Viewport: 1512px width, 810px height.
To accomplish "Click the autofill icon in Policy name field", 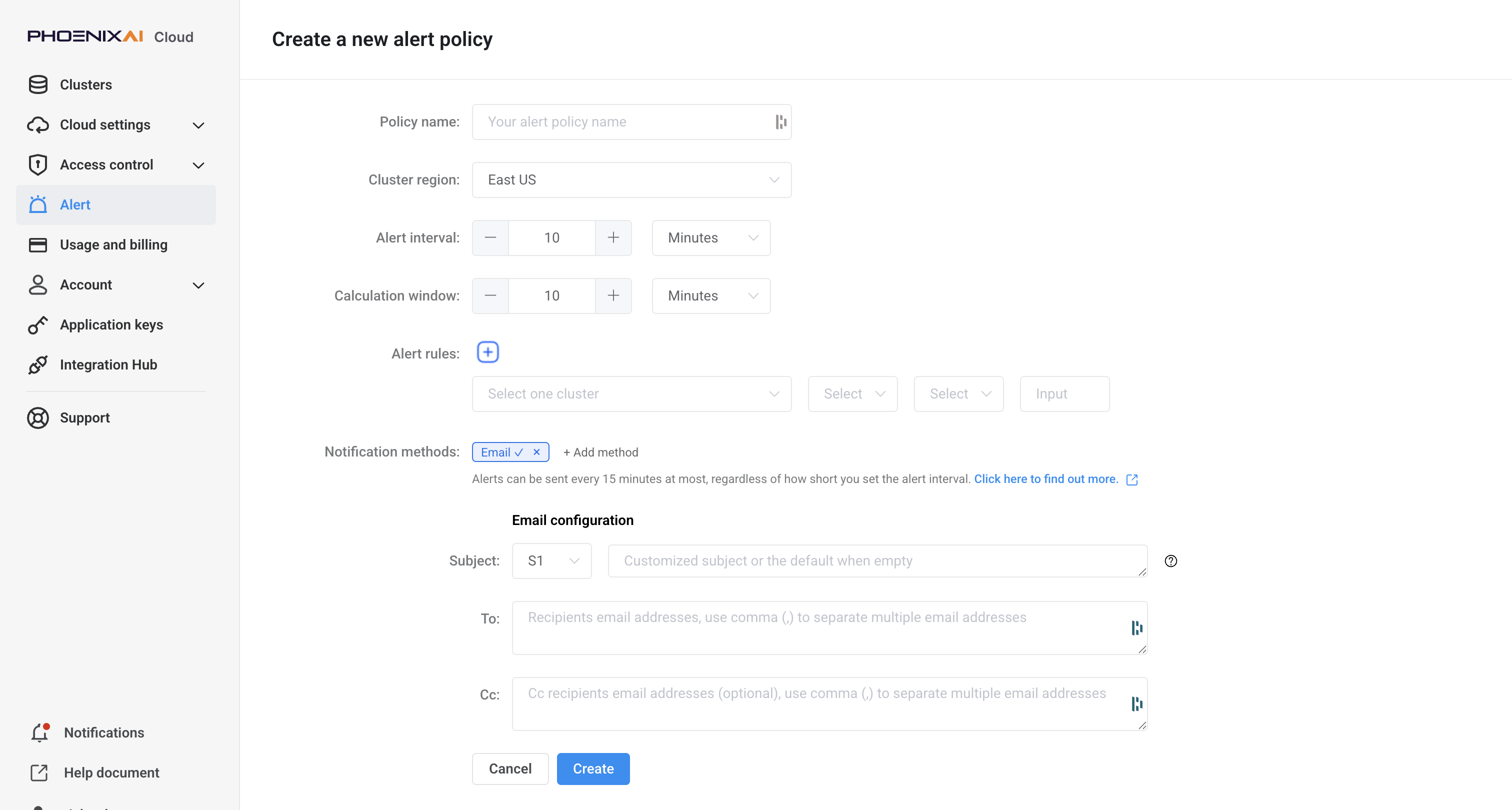I will click(x=780, y=121).
